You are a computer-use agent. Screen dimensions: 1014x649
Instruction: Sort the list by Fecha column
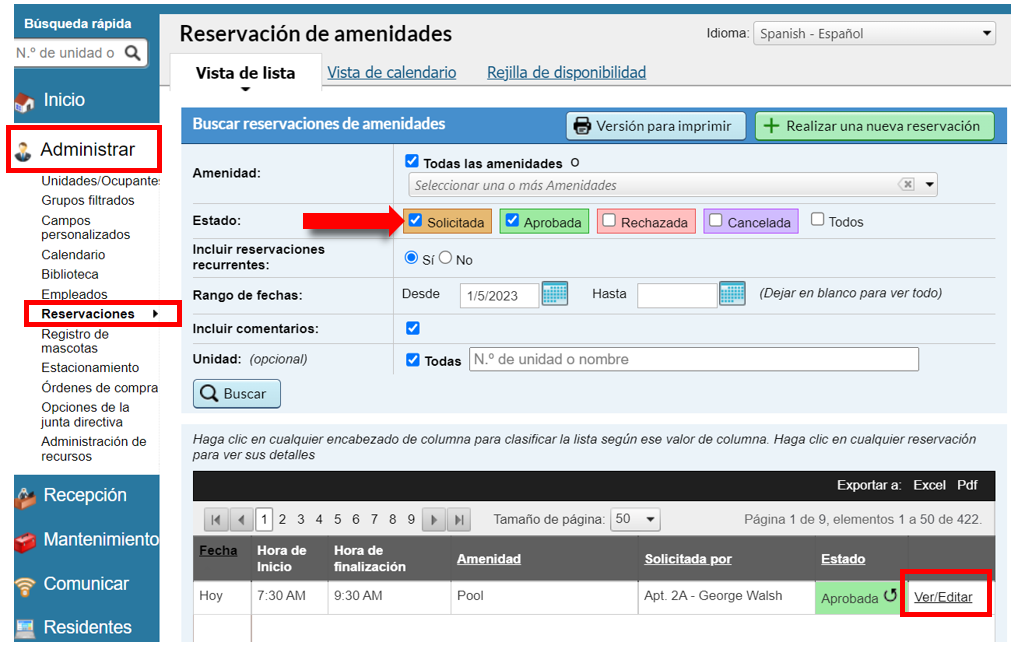click(218, 551)
